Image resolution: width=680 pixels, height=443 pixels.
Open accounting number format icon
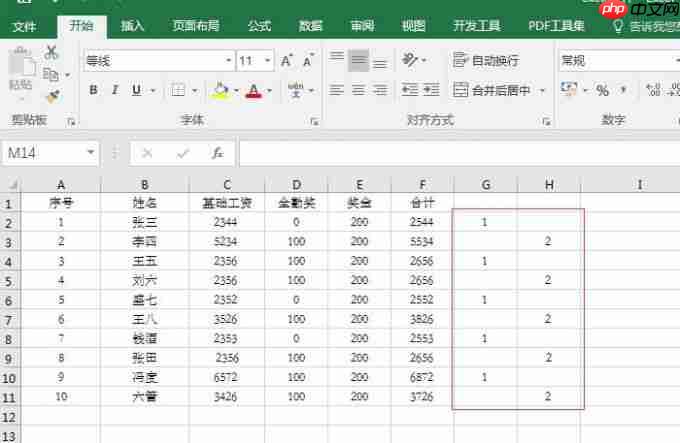569,89
